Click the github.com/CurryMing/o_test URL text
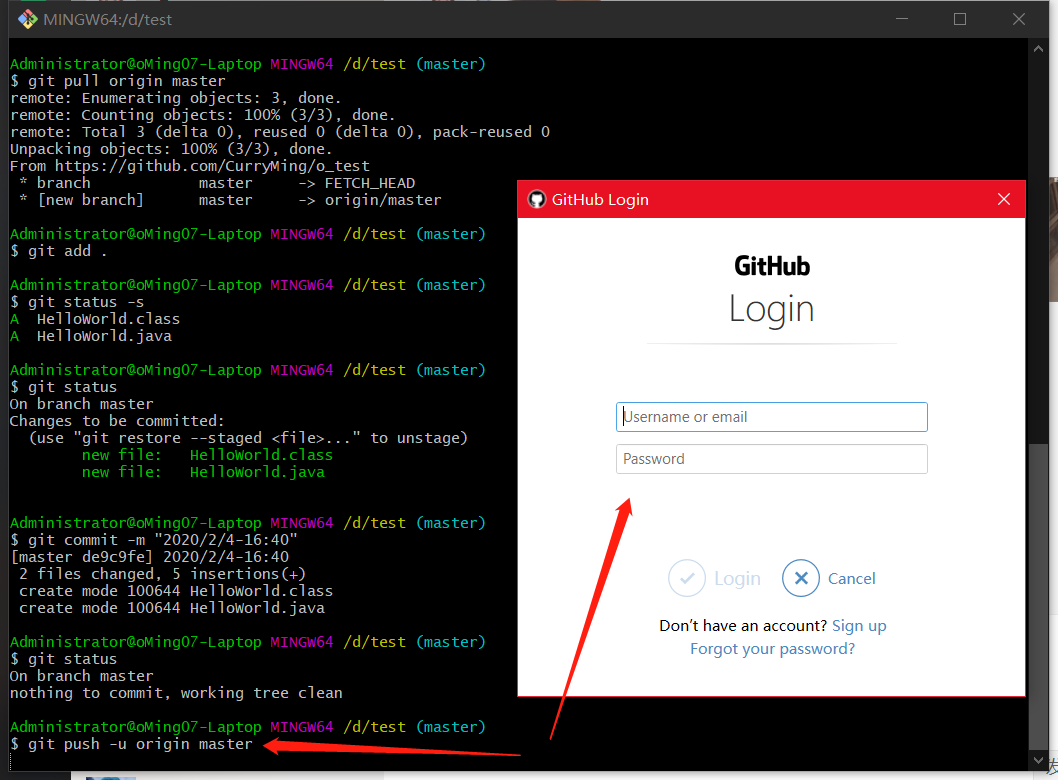 pyautogui.click(x=212, y=166)
